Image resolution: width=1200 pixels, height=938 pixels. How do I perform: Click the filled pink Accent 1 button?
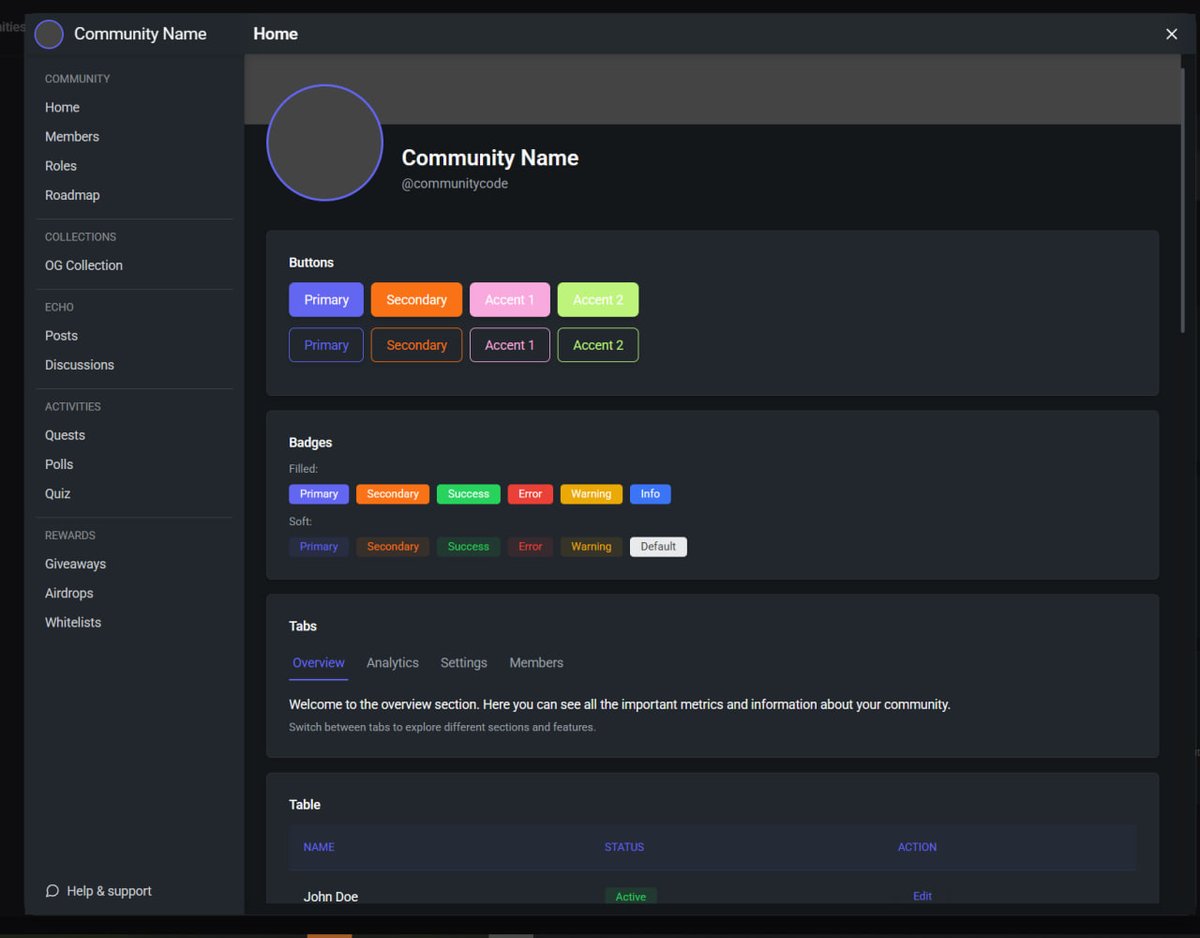[510, 300]
